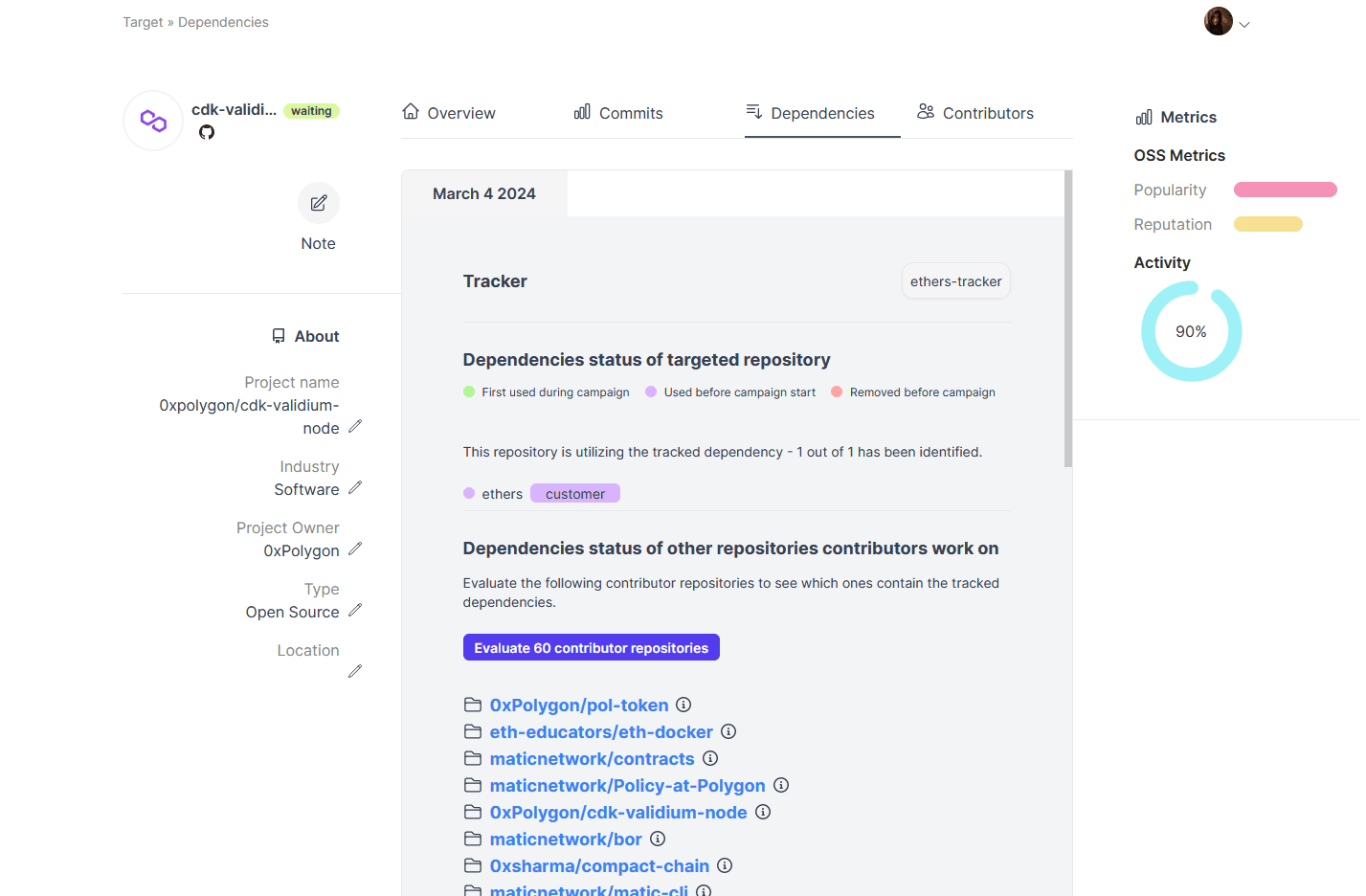This screenshot has height=896, width=1366.
Task: Click the Open Source type value
Action: [x=292, y=612]
